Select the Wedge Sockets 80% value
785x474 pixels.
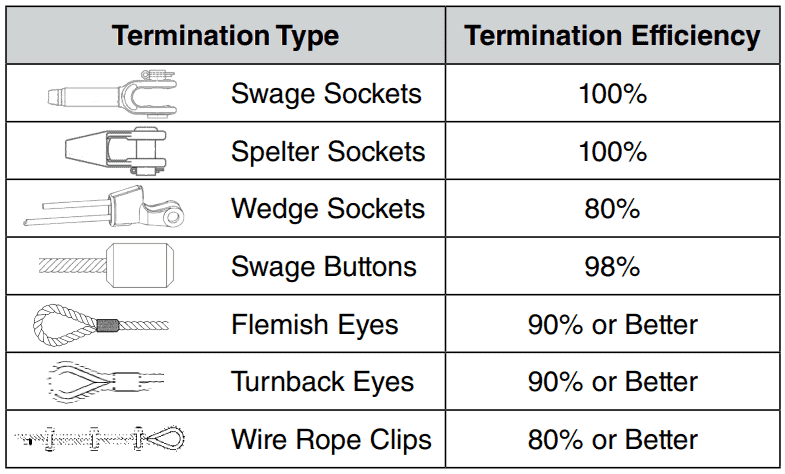(x=612, y=209)
